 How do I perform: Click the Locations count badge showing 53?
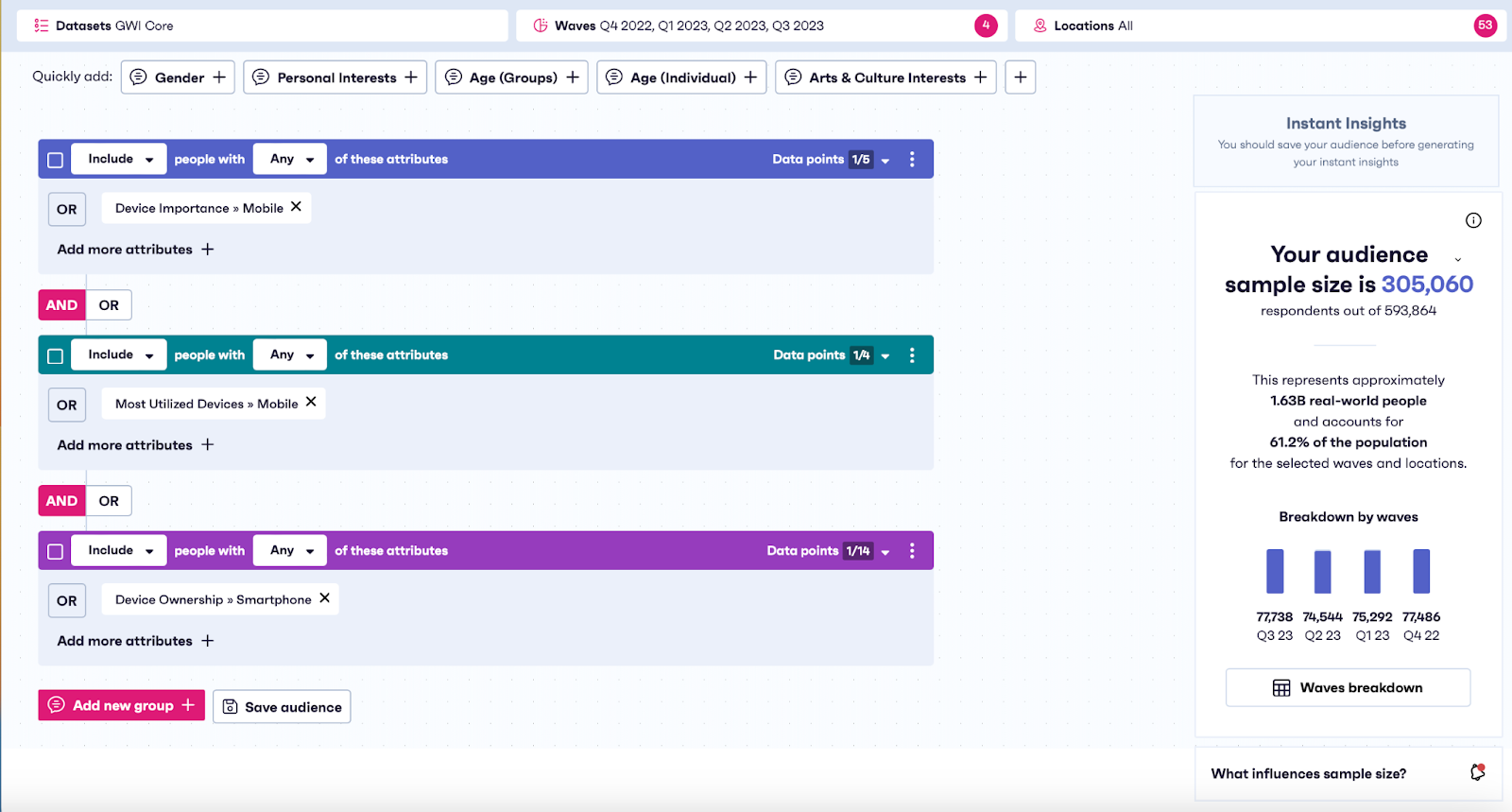1485,26
